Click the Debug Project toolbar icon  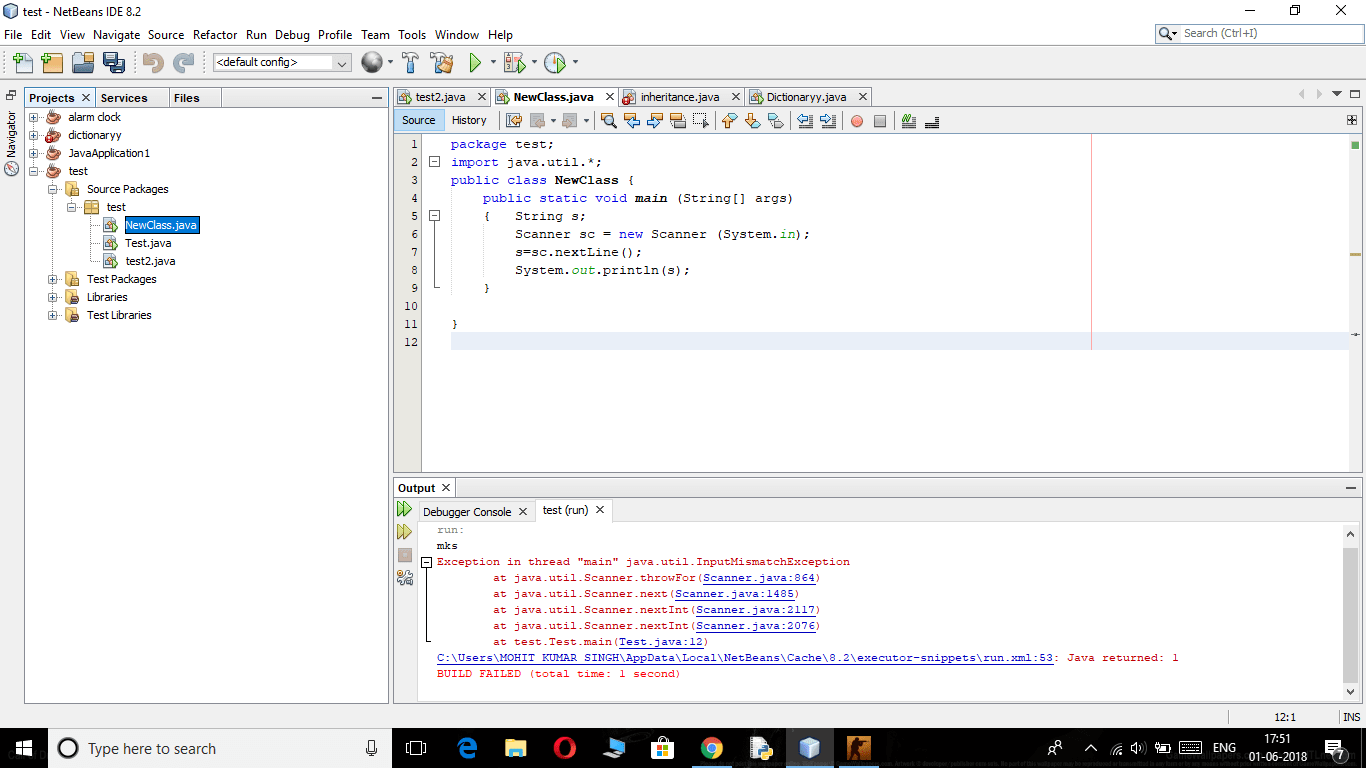click(515, 62)
